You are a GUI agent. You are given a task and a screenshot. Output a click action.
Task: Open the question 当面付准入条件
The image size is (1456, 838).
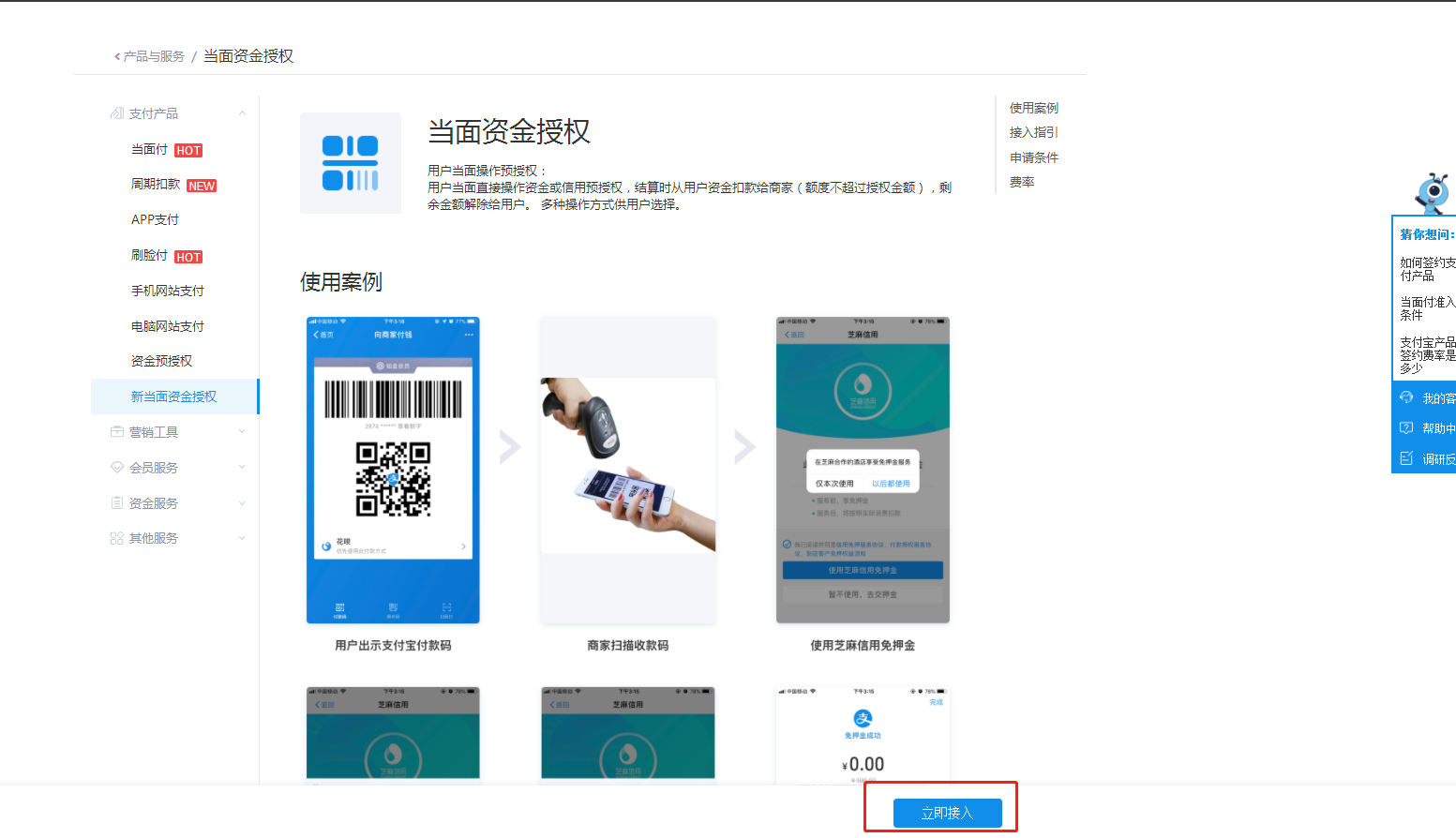point(1428,308)
